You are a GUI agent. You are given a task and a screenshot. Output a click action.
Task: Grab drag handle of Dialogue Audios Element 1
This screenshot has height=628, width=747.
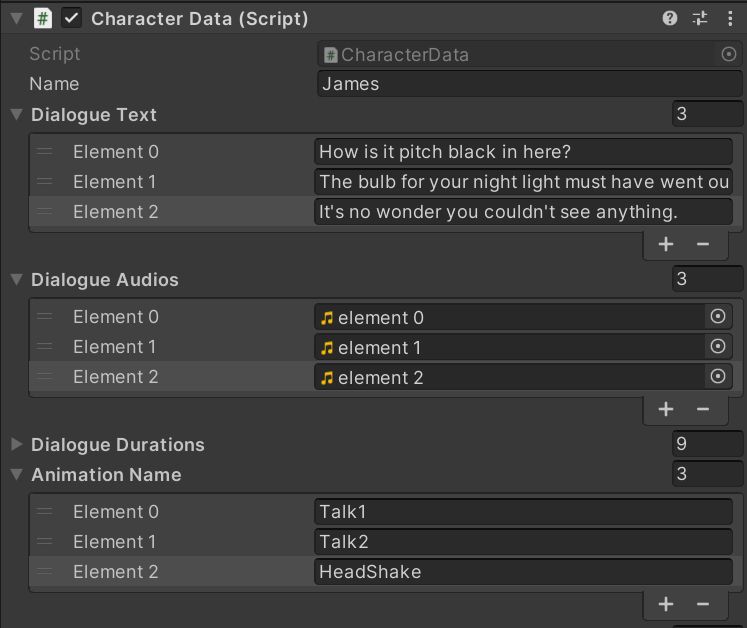pyautogui.click(x=45, y=346)
